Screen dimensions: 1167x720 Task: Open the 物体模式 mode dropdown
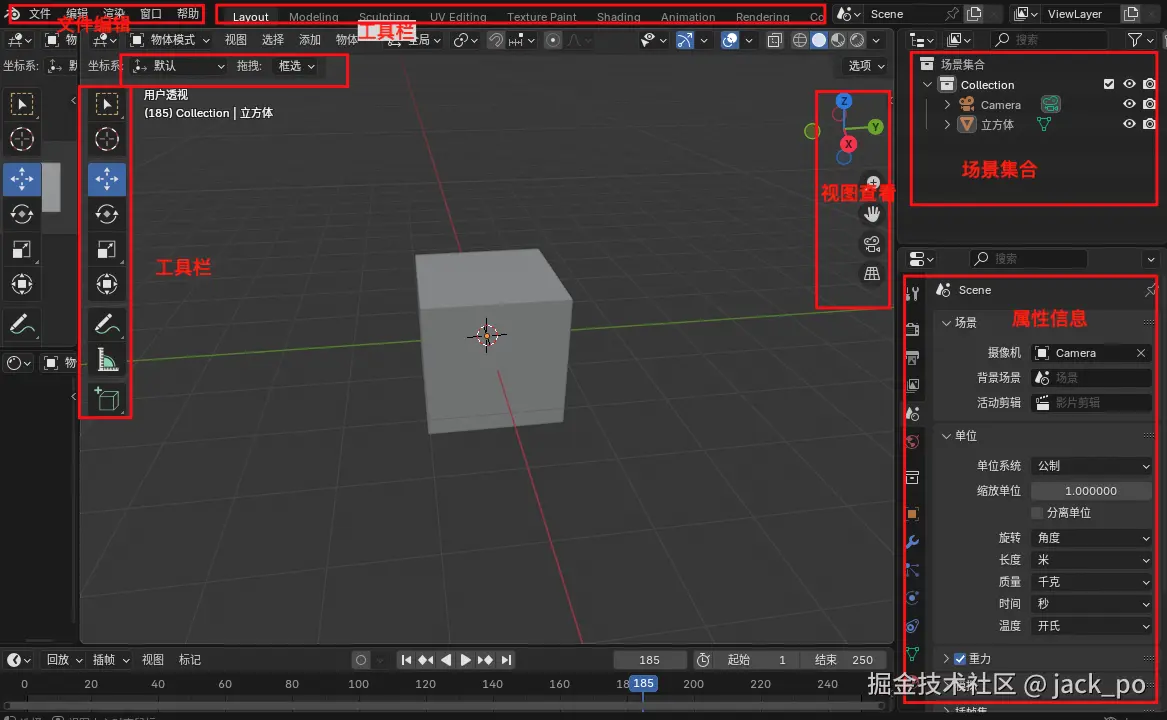coord(171,40)
